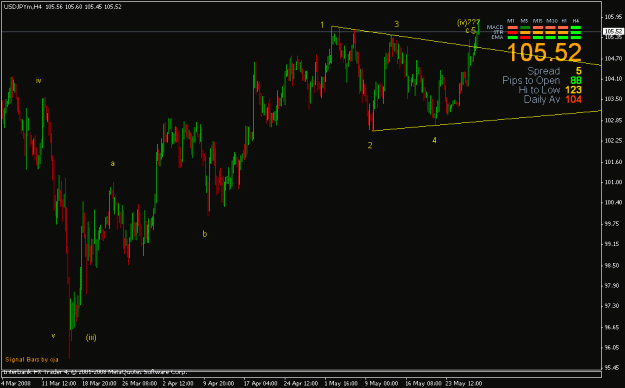Click the '24 Apr 12:00' time axis label
625x388 pixels.
(301, 384)
